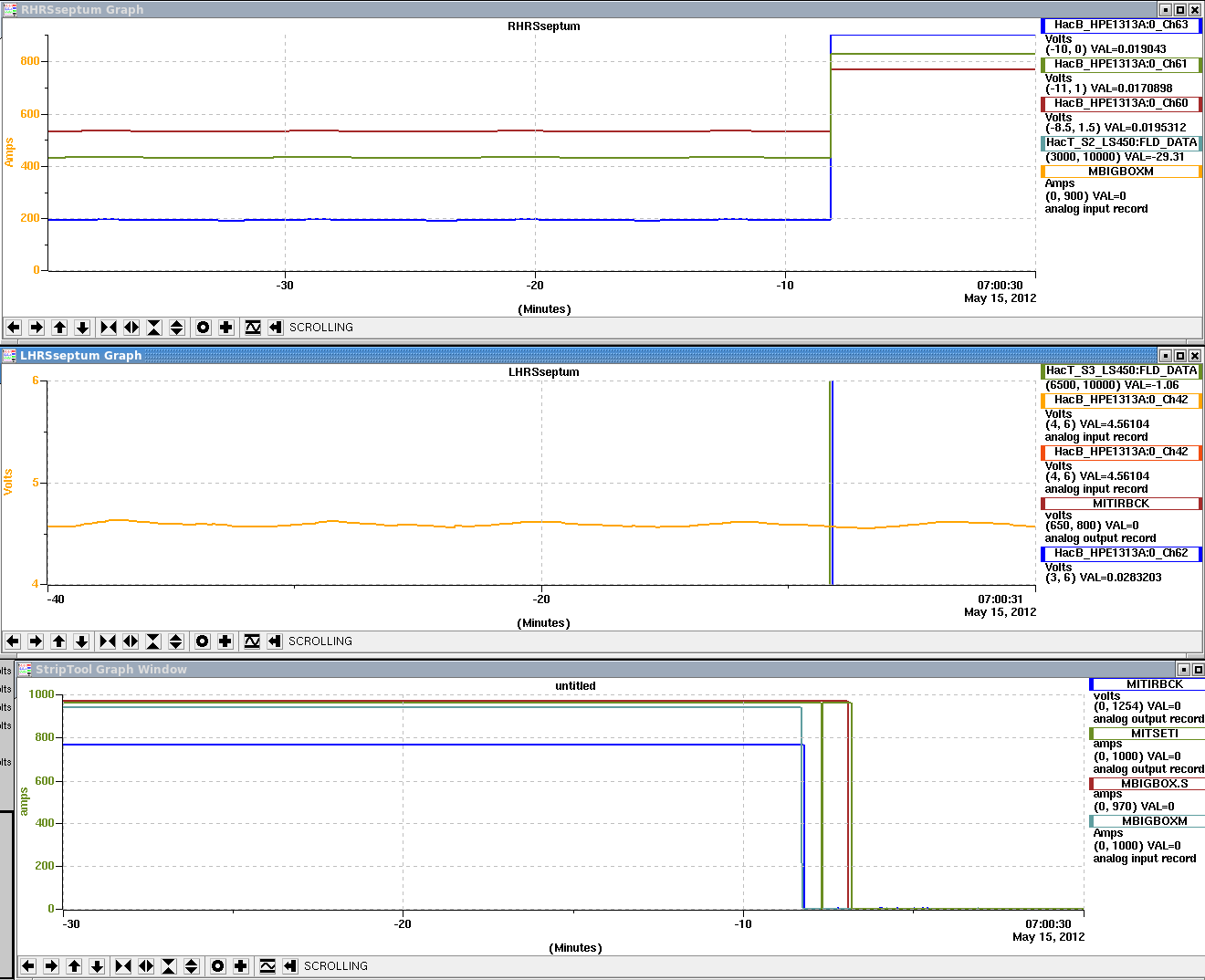Select the HacB_HPE1313A:0_Ch63 curve legend entry
This screenshot has height=980, width=1205.
click(x=1121, y=26)
